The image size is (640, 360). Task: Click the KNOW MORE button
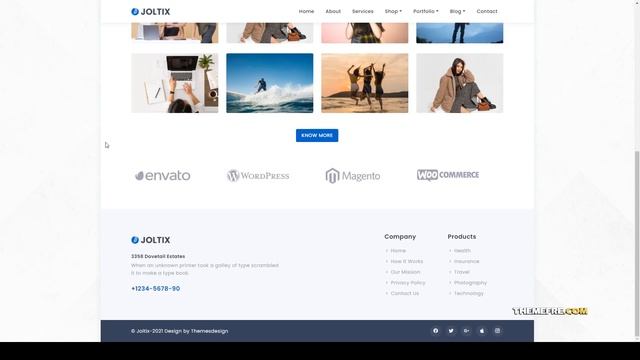click(317, 136)
